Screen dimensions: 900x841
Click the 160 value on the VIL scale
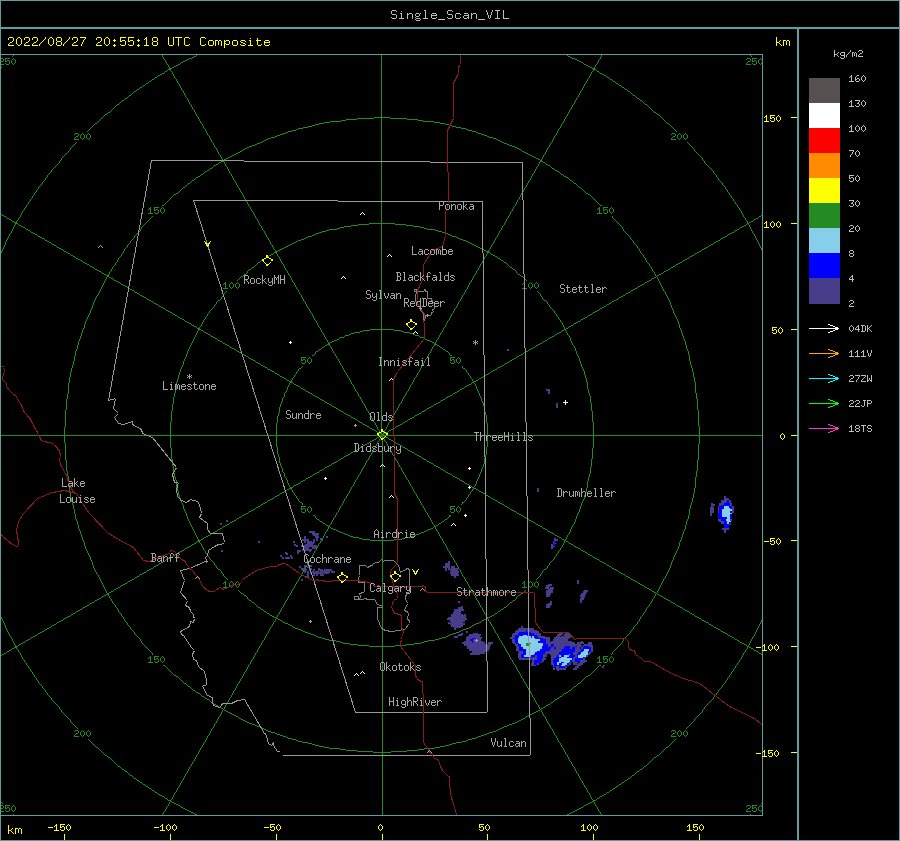point(857,79)
